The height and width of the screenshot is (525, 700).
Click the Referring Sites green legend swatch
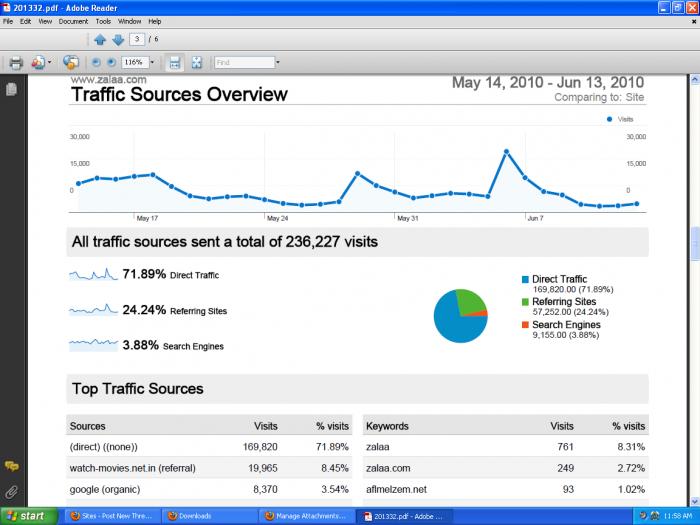click(x=525, y=302)
